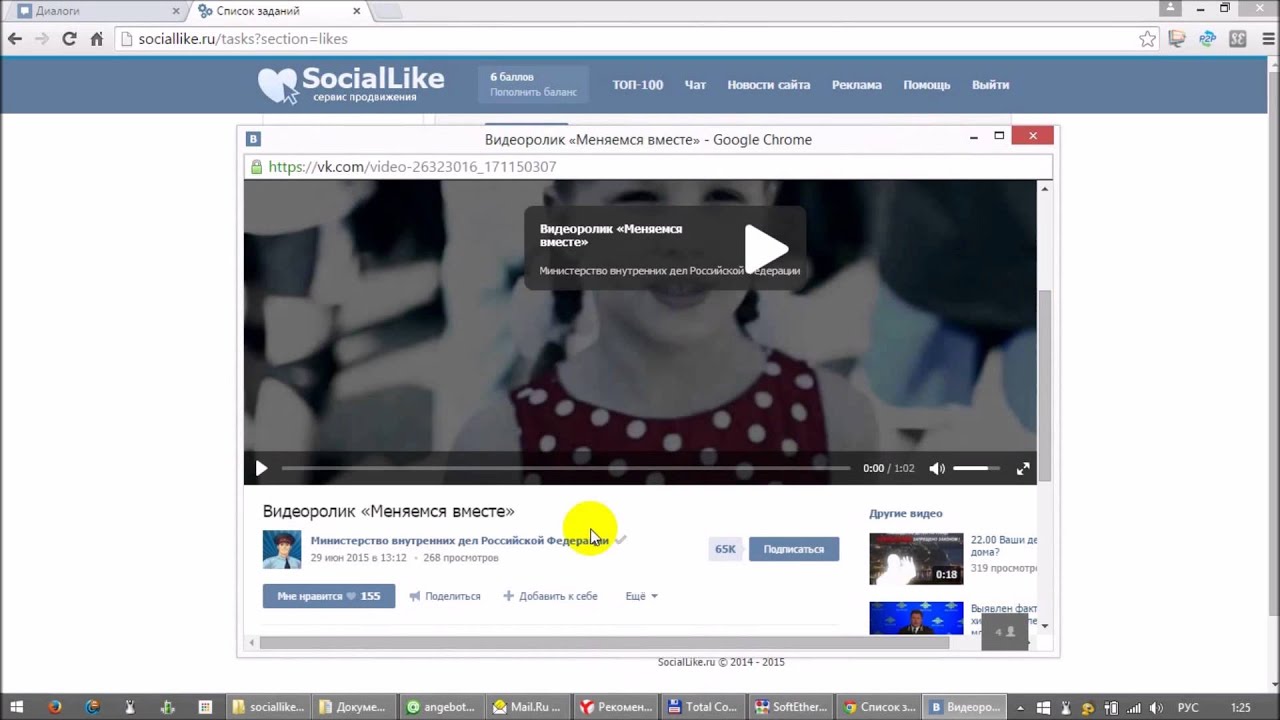This screenshot has height=720, width=1280.
Task: Open the first socialike taskbar item
Action: [268, 707]
